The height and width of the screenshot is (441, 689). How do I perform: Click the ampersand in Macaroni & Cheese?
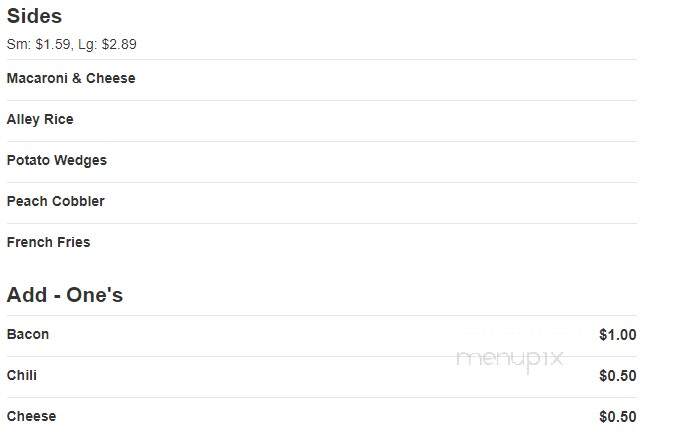pos(77,78)
